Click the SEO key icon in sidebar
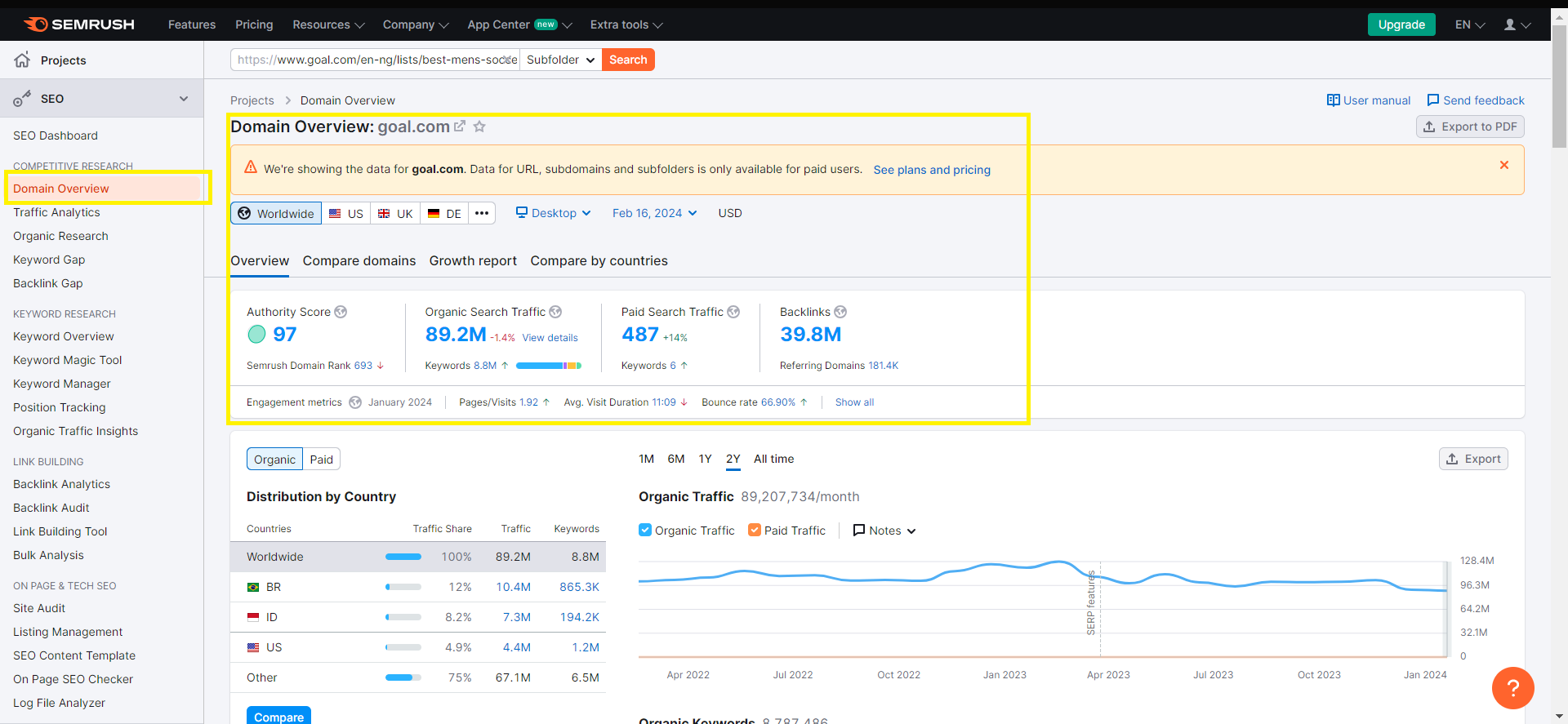Screen dimensions: 1568x724 [x=22, y=99]
